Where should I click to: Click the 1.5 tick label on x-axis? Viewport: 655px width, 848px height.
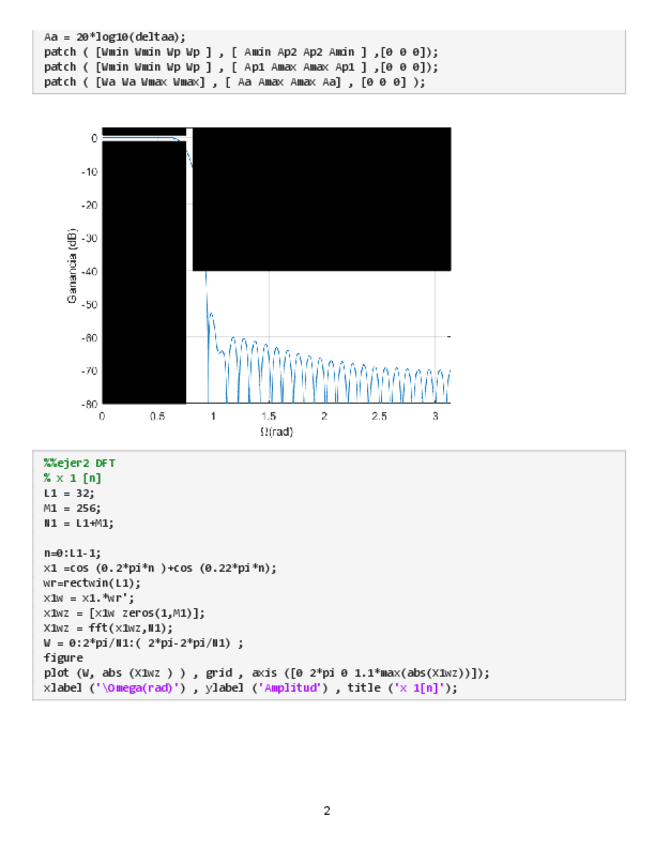(268, 416)
